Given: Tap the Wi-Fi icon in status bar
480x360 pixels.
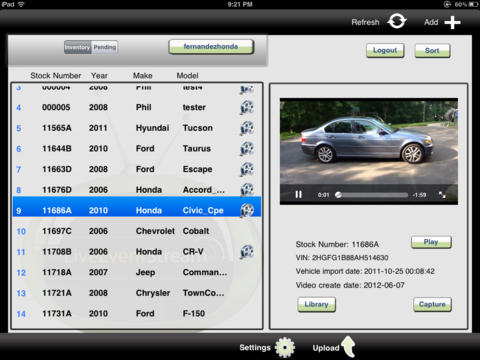Looking at the screenshot, I should [x=22, y=4].
